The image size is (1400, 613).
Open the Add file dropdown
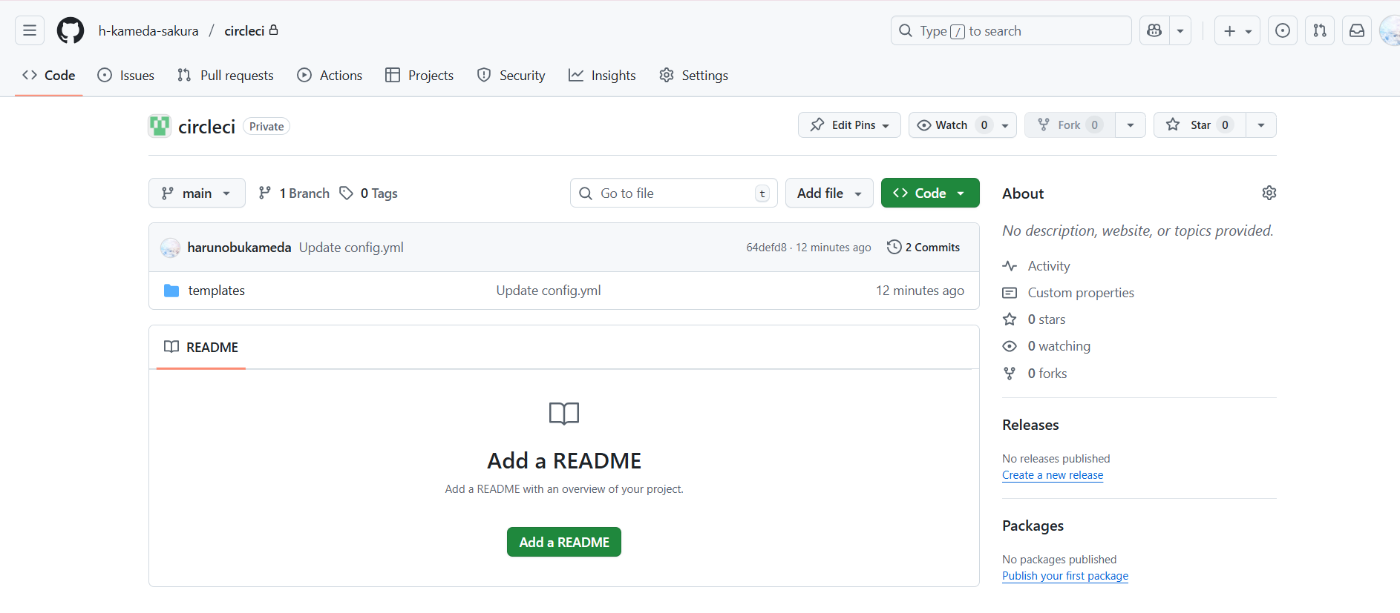[829, 193]
